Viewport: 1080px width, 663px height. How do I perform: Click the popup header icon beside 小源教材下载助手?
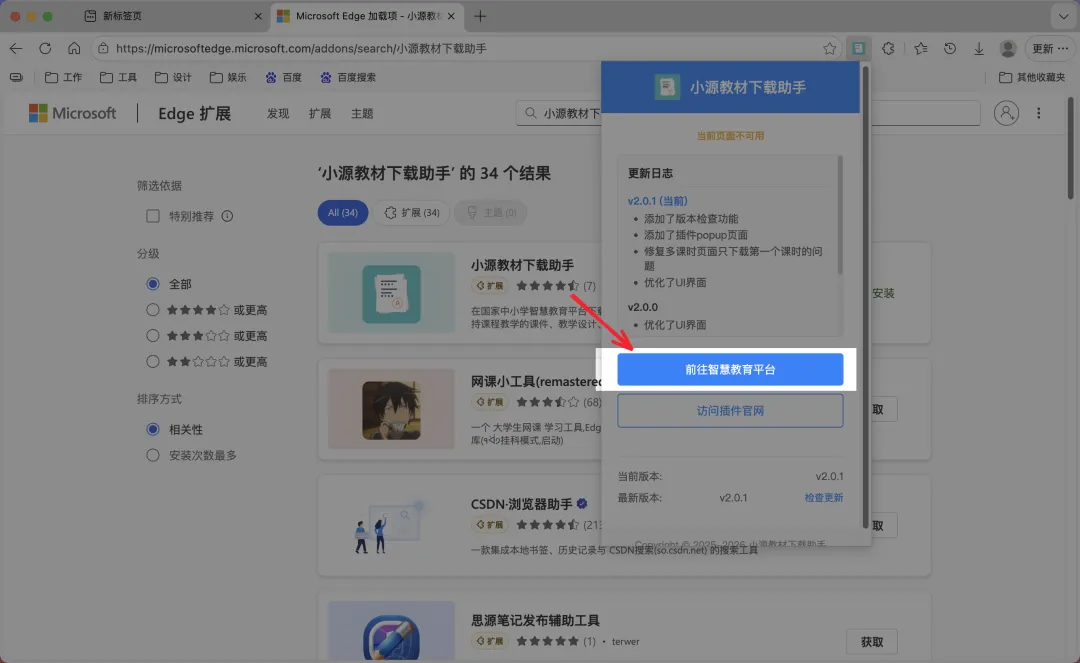[667, 87]
